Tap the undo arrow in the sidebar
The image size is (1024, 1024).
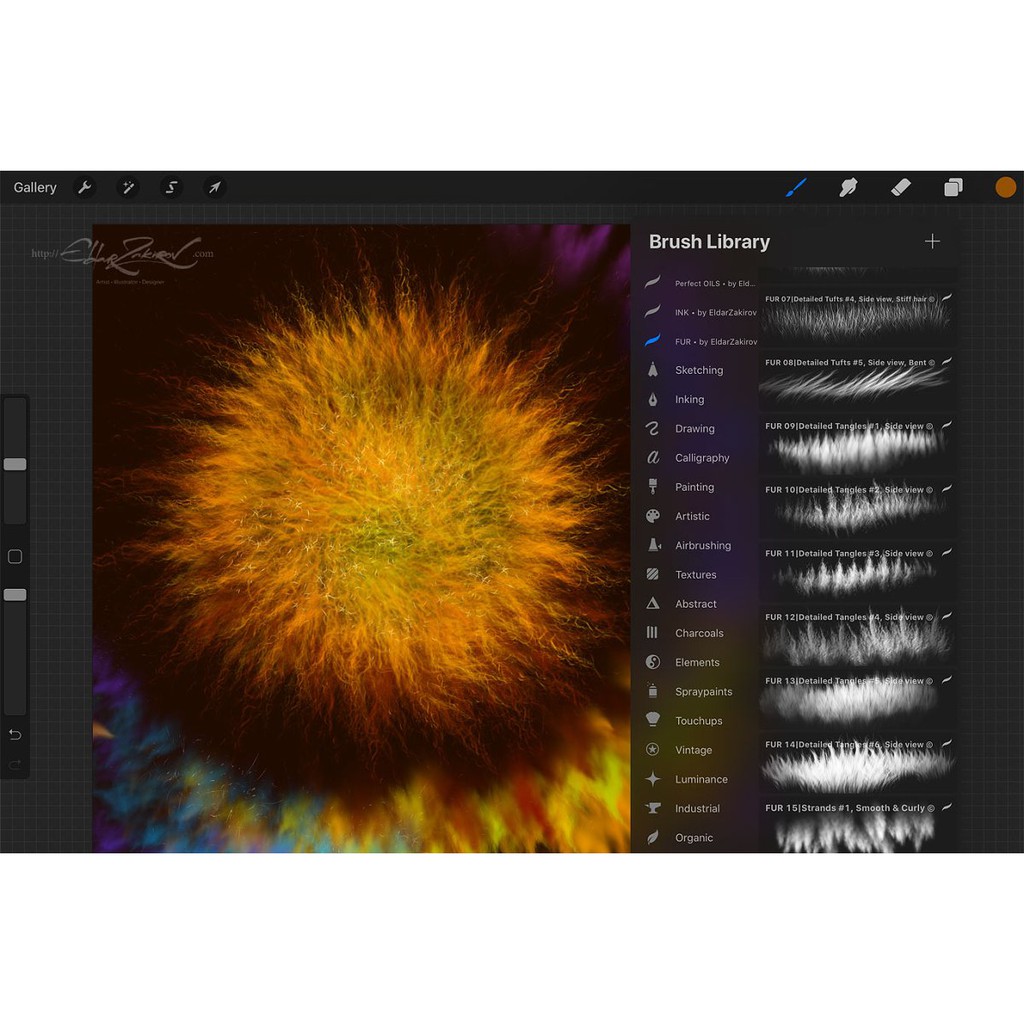click(14, 734)
